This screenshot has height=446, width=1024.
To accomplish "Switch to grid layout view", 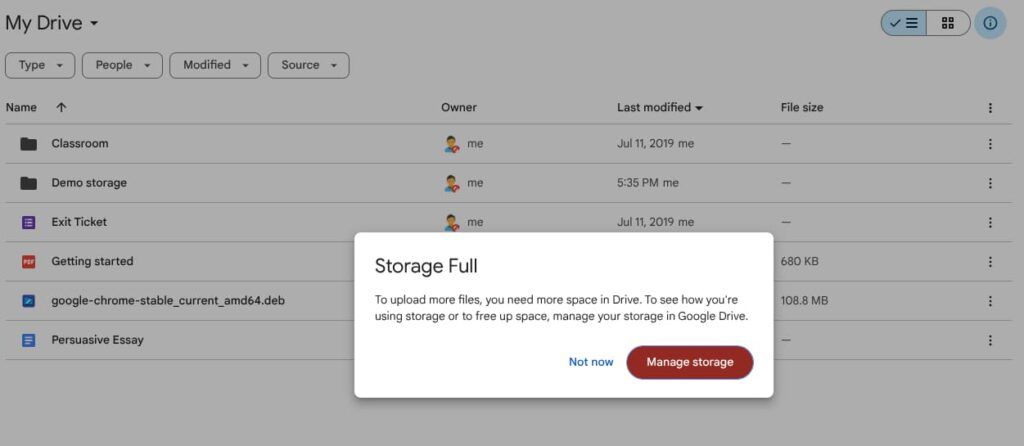I will click(948, 24).
